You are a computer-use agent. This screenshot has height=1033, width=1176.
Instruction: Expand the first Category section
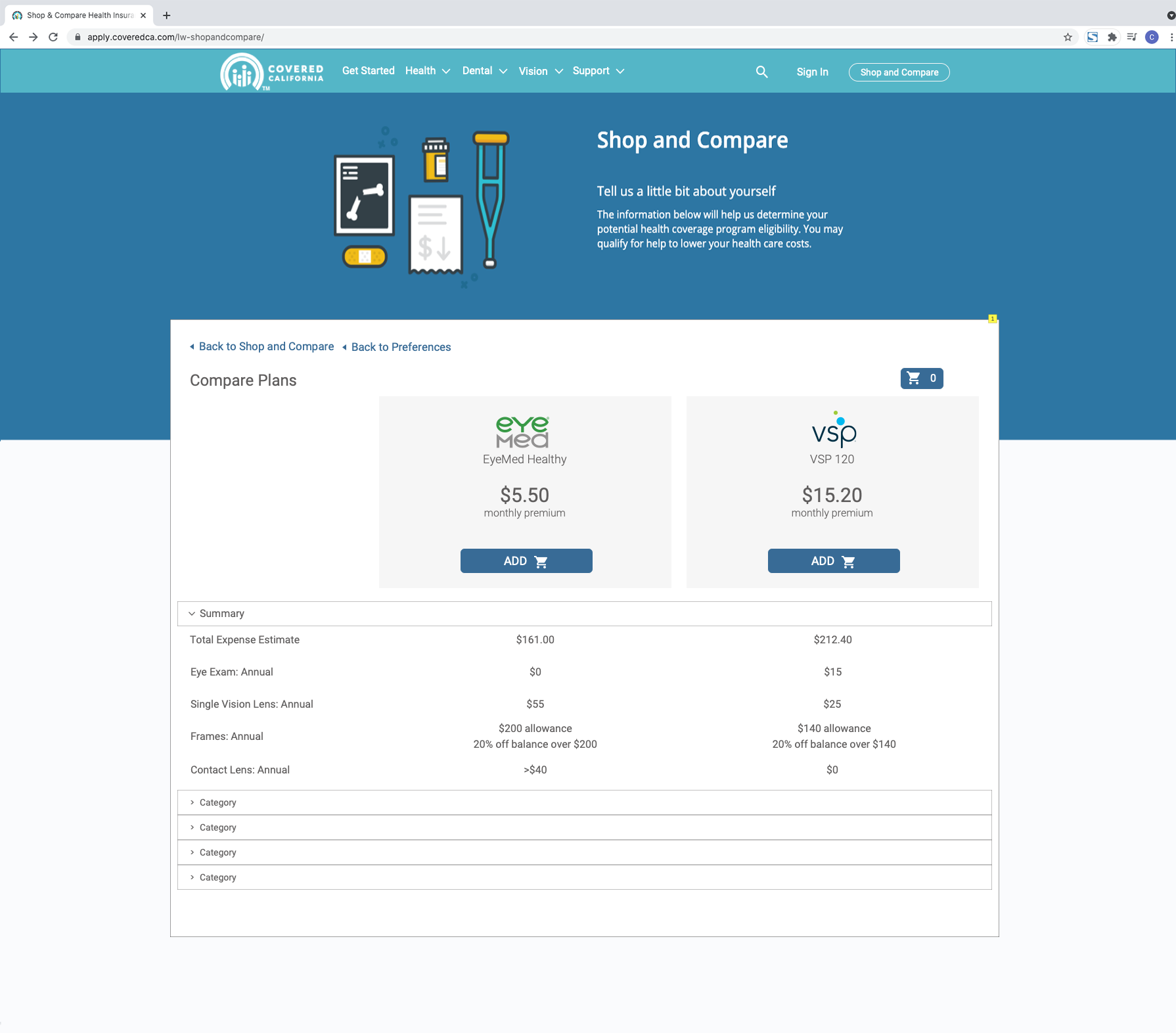coord(217,802)
